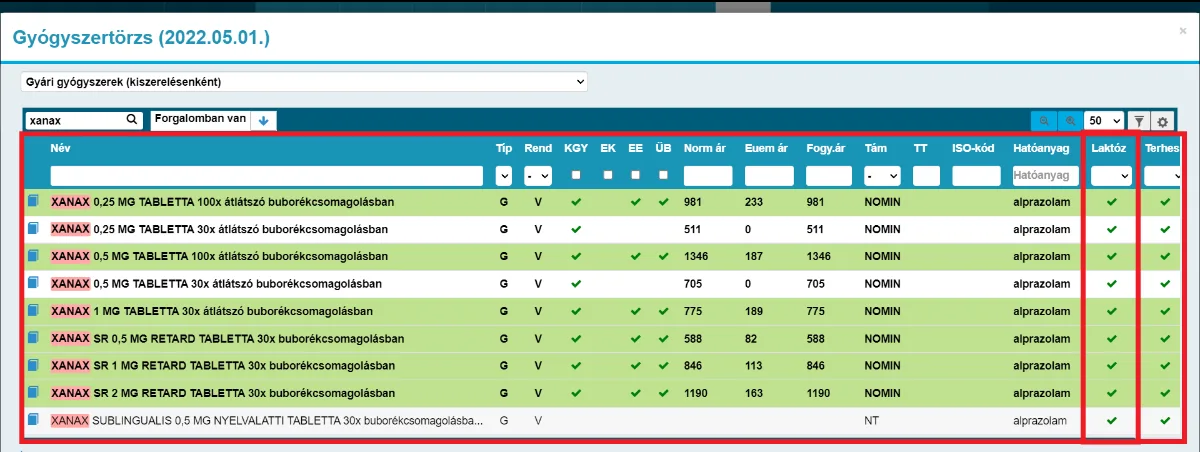The height and width of the screenshot is (452, 1200).
Task: Click EE checkmark in XANAX 0,5 MG 100x row
Action: (x=635, y=257)
